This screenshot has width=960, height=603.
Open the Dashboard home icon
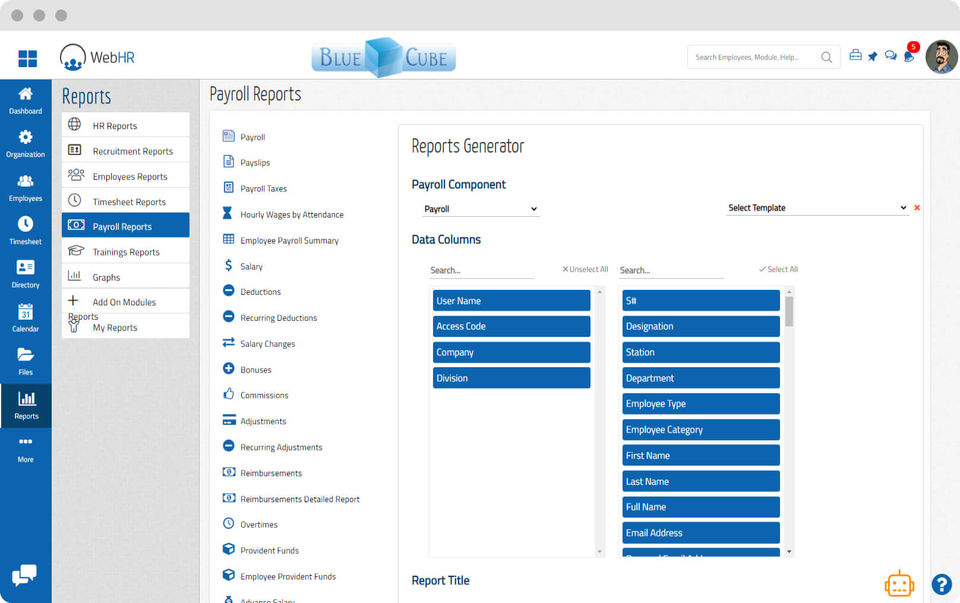tap(25, 94)
